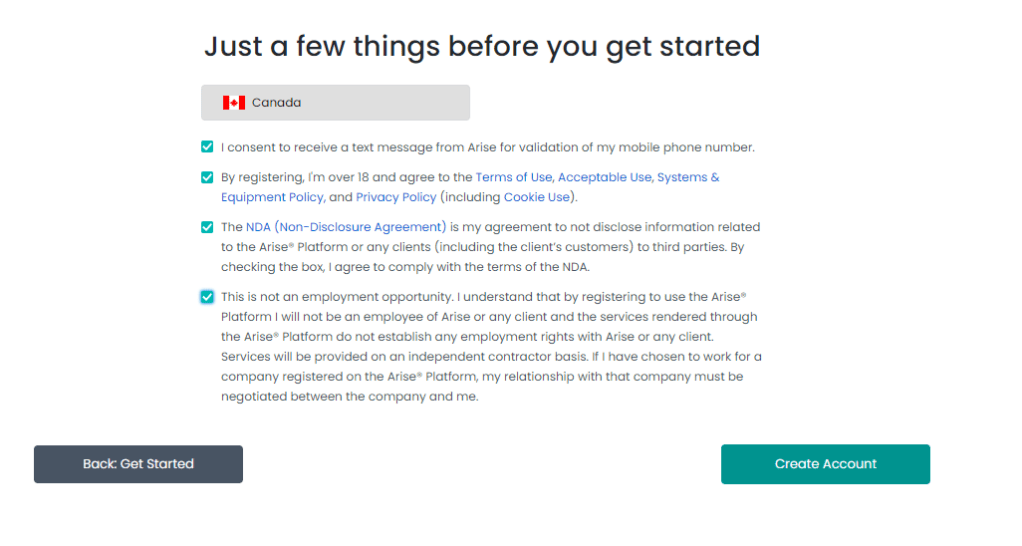
Task: Toggle the not an employment opportunity checkbox
Action: pos(207,297)
